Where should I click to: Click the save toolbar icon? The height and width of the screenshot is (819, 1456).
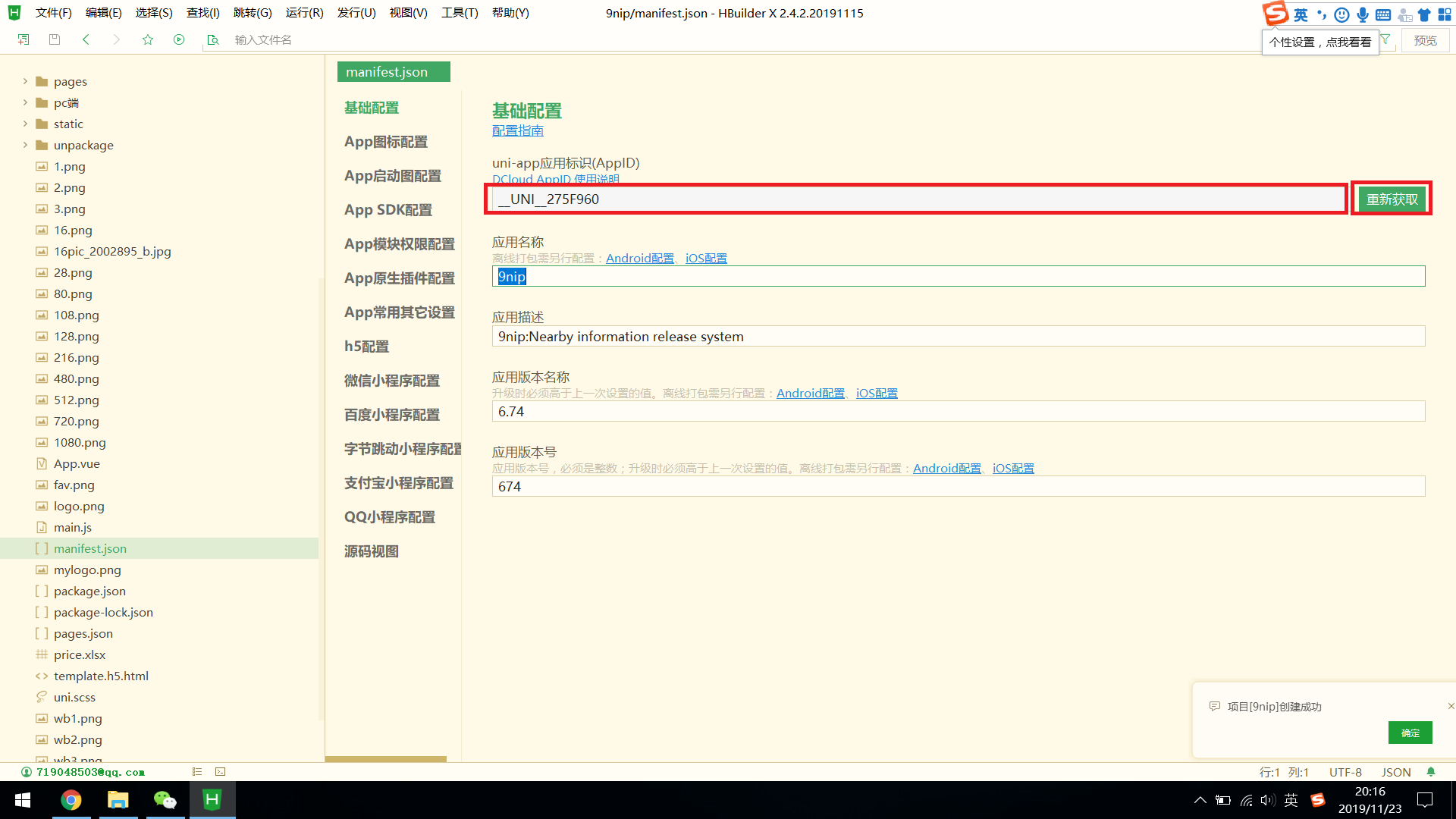[x=55, y=39]
